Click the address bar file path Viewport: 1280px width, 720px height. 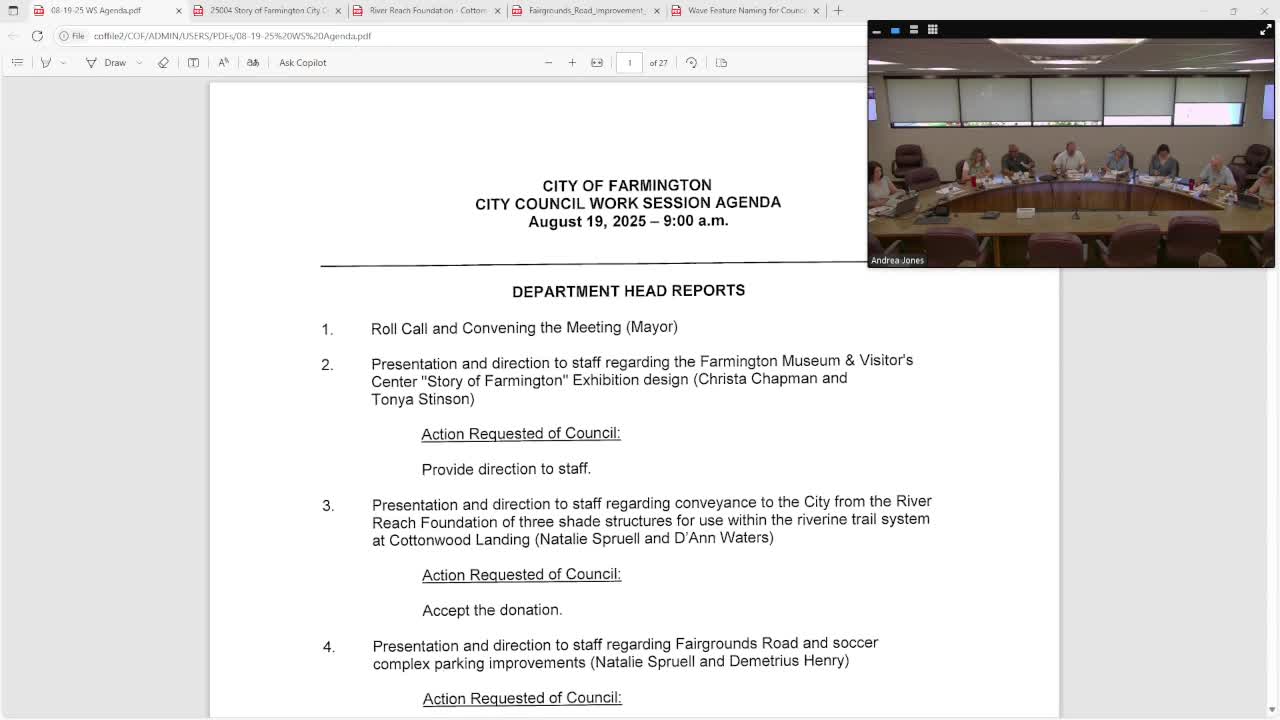(x=232, y=36)
